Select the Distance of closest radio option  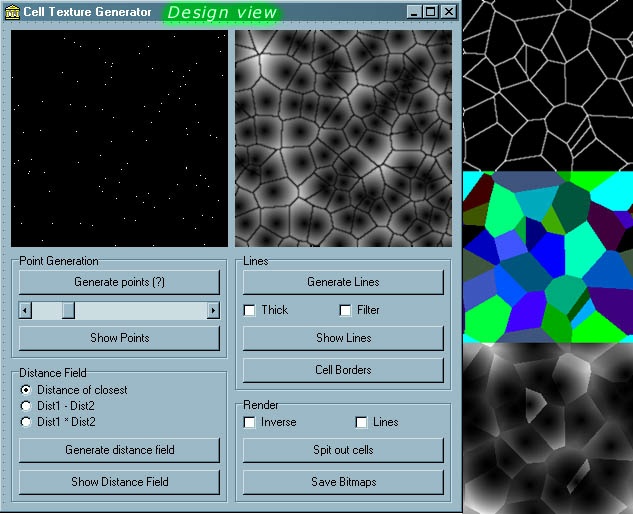(26, 390)
